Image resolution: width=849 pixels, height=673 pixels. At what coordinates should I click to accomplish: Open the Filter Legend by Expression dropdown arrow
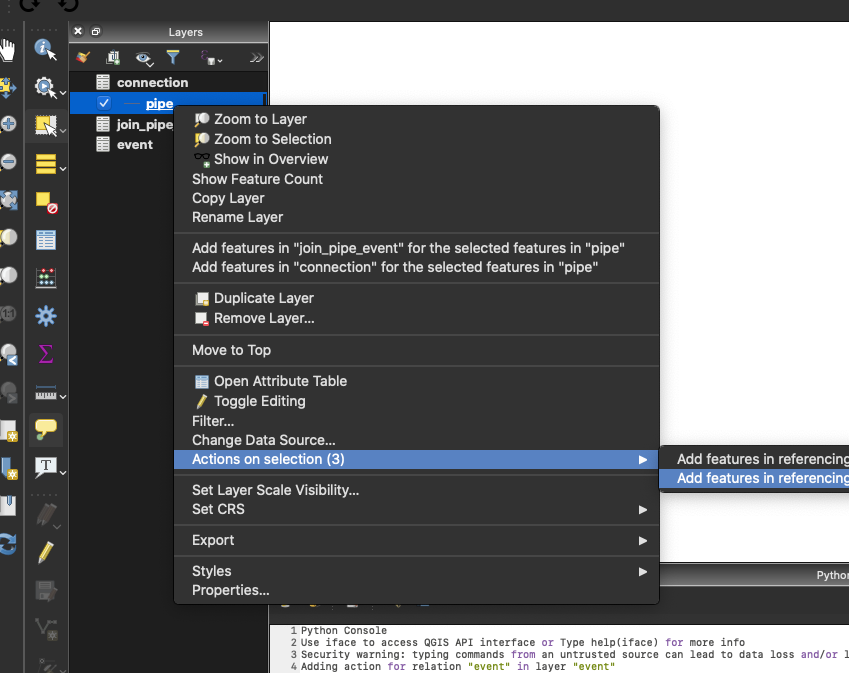coord(219,61)
